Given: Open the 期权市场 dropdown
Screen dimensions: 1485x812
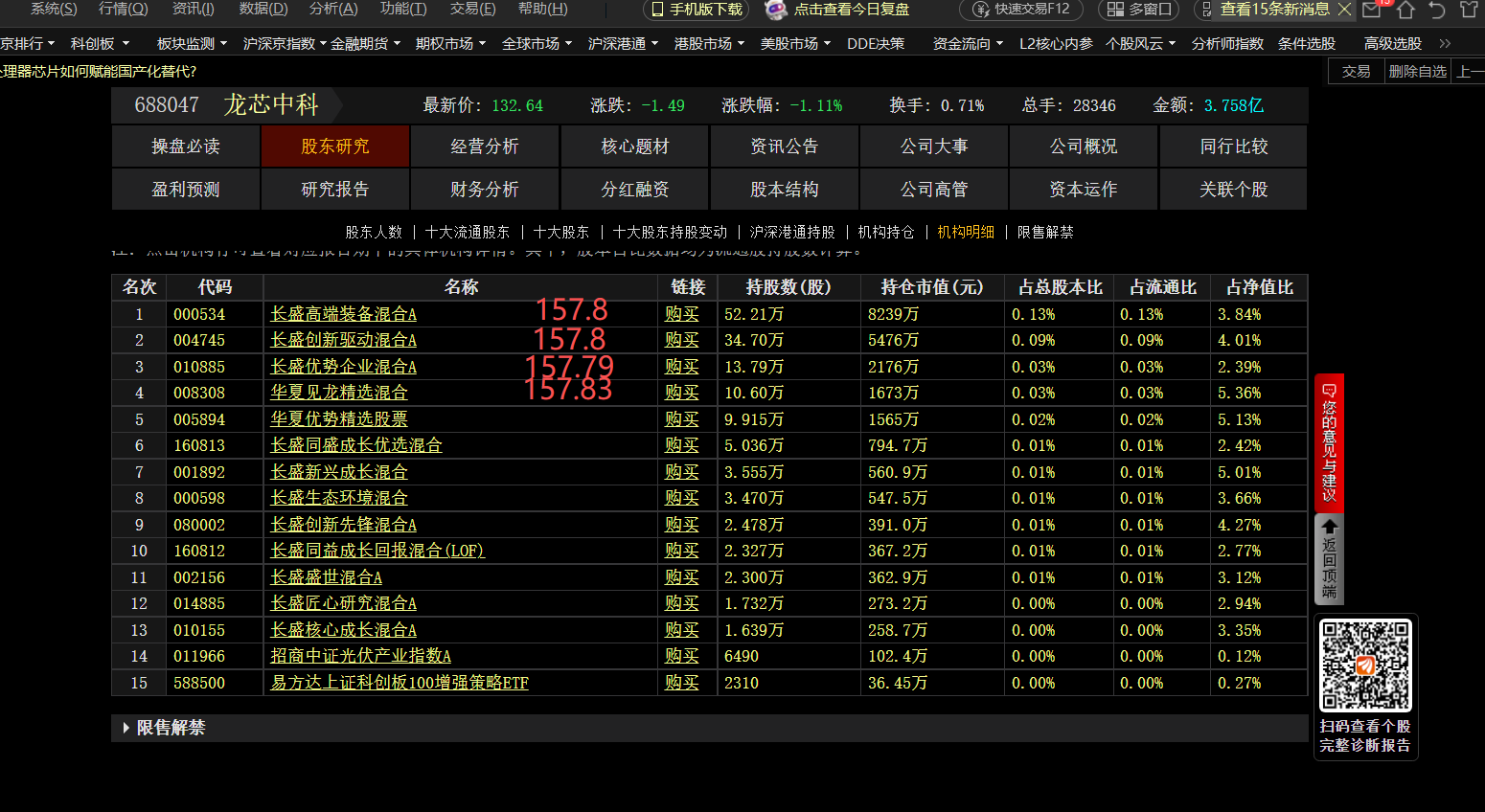Looking at the screenshot, I should pos(450,44).
